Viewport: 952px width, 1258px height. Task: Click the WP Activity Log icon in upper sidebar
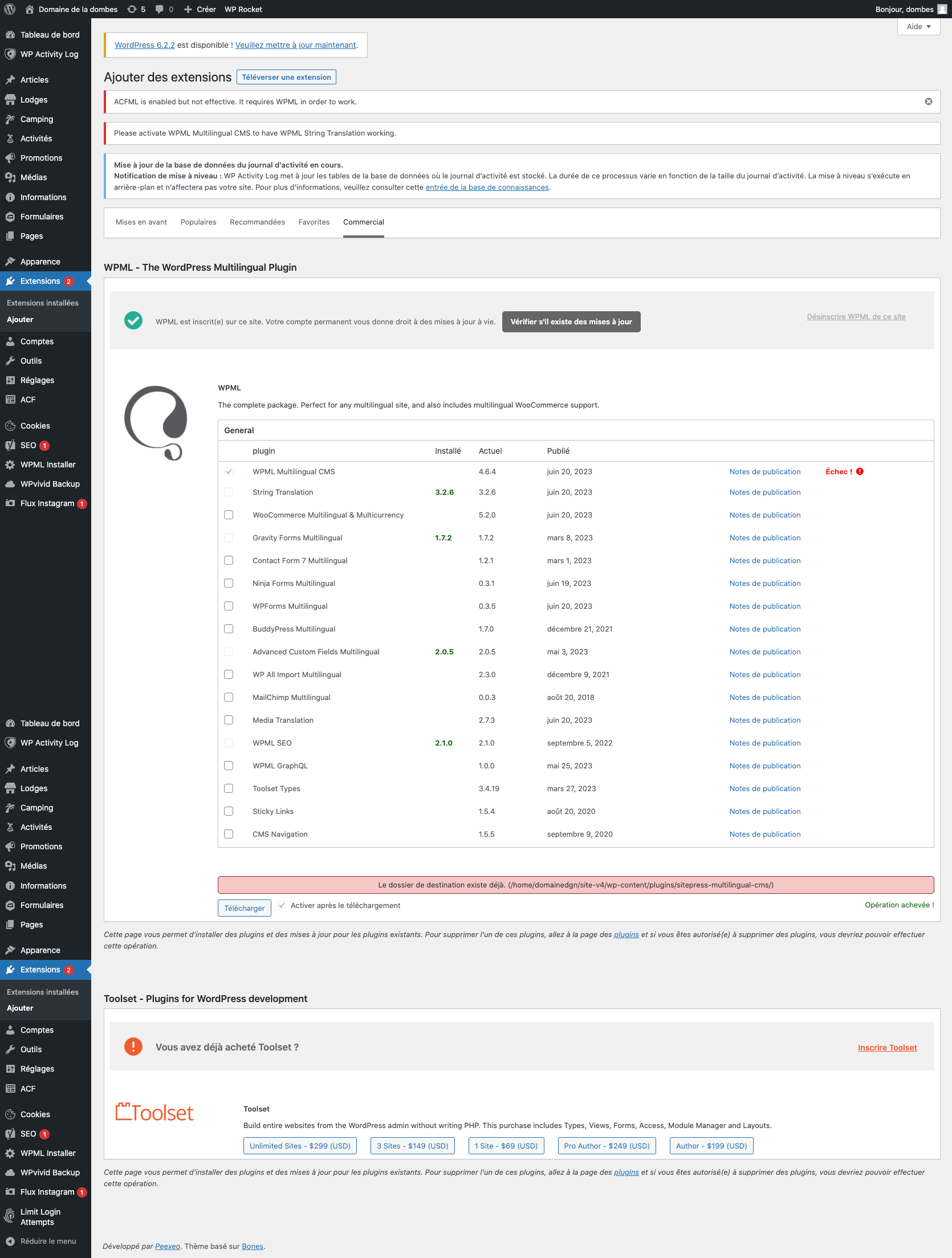pyautogui.click(x=10, y=54)
